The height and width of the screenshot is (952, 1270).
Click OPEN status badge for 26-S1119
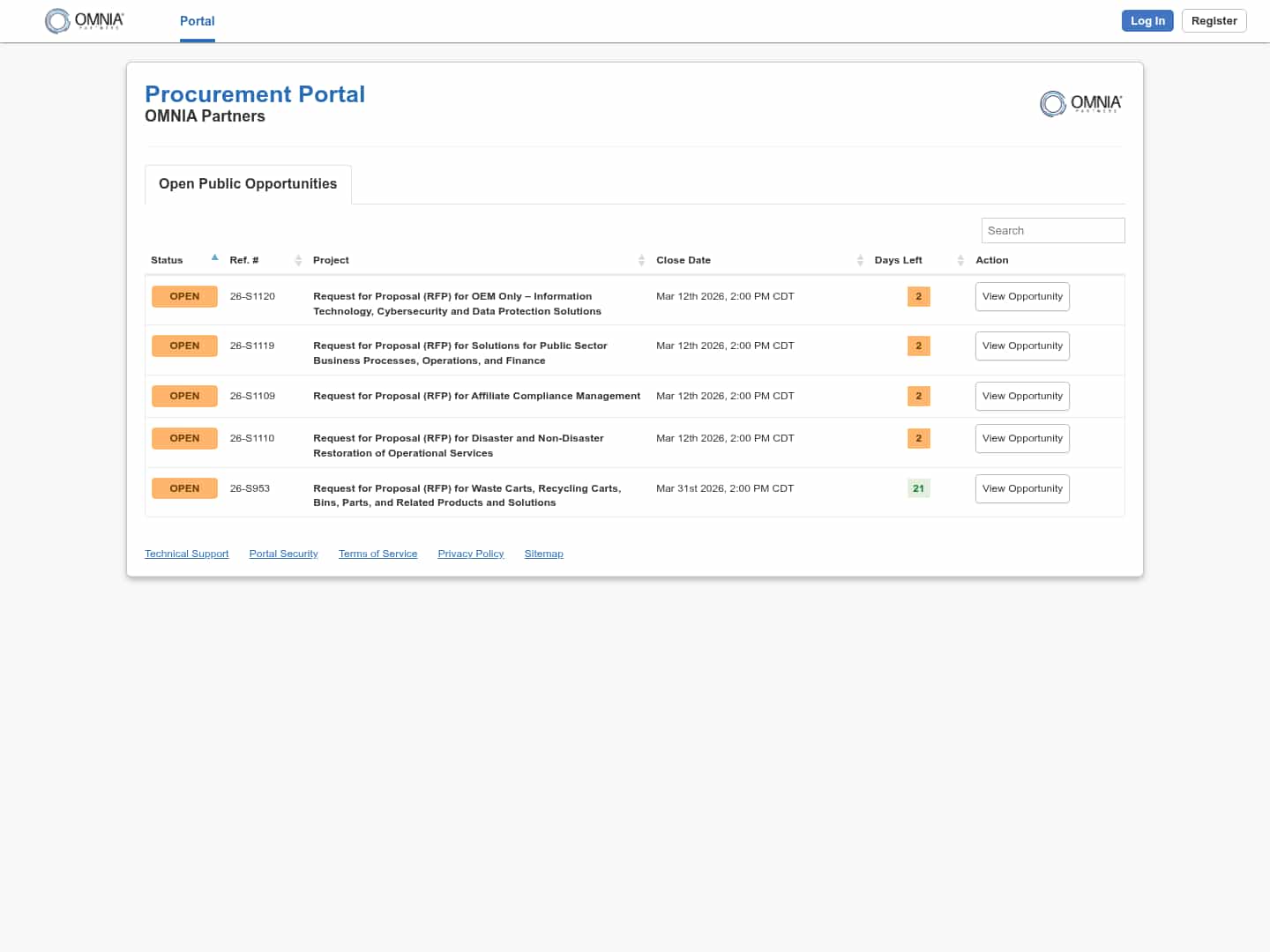pos(184,346)
